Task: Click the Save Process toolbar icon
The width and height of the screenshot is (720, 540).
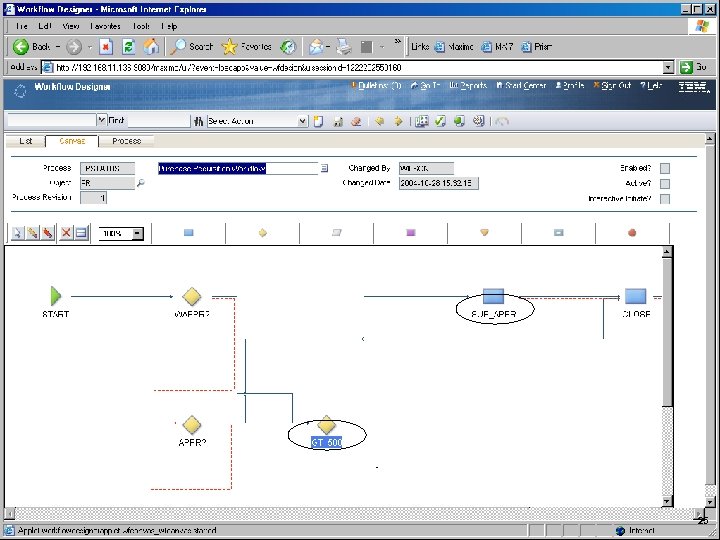Action: (x=338, y=121)
